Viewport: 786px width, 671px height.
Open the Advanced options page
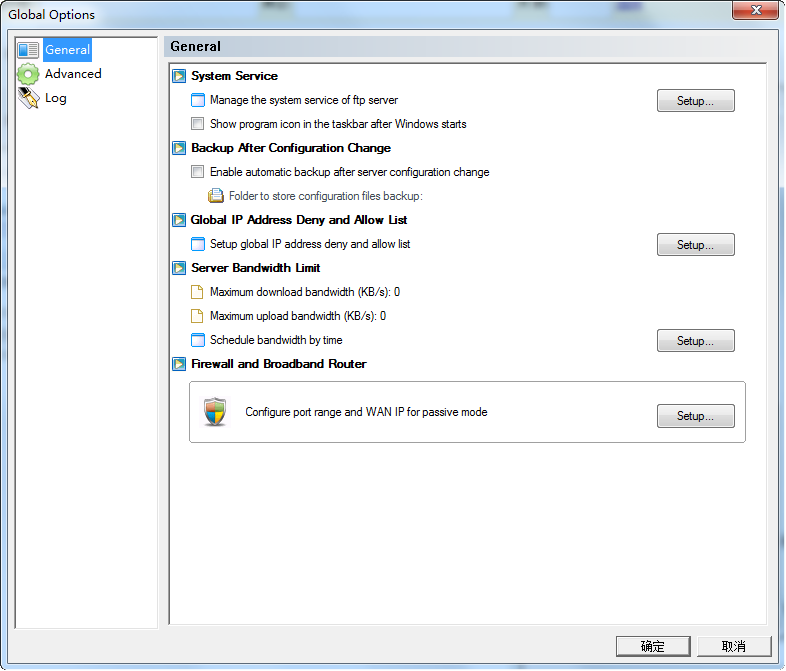(x=73, y=74)
